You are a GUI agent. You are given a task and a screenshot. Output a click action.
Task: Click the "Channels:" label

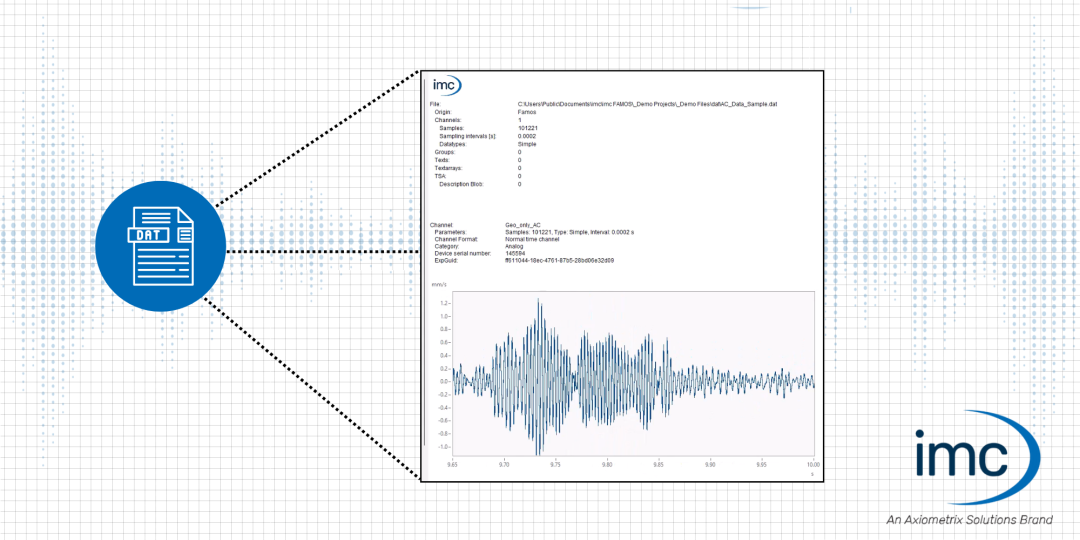coord(447,120)
